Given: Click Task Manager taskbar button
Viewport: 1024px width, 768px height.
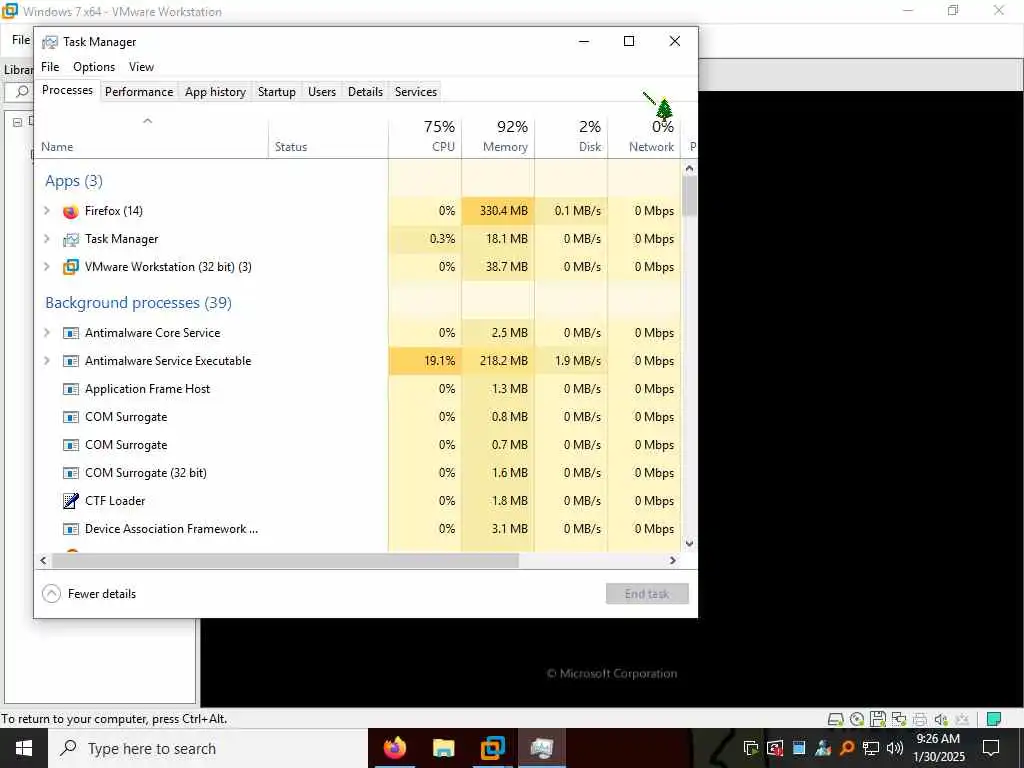Looking at the screenshot, I should click(541, 748).
